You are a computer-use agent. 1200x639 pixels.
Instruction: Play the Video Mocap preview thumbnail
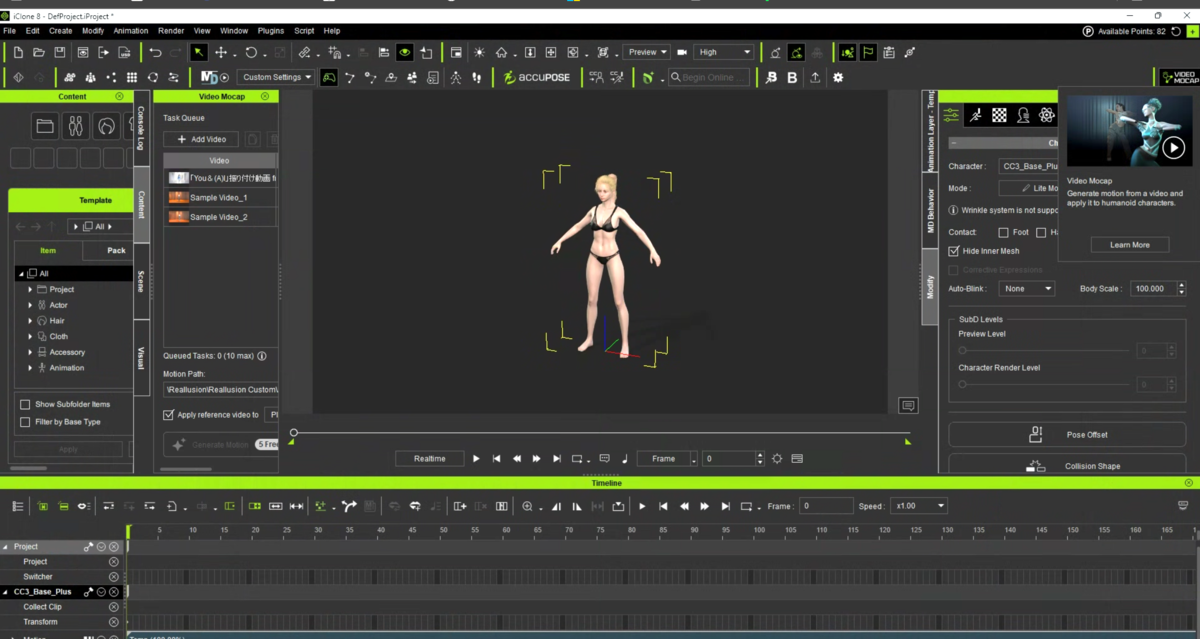point(1173,148)
